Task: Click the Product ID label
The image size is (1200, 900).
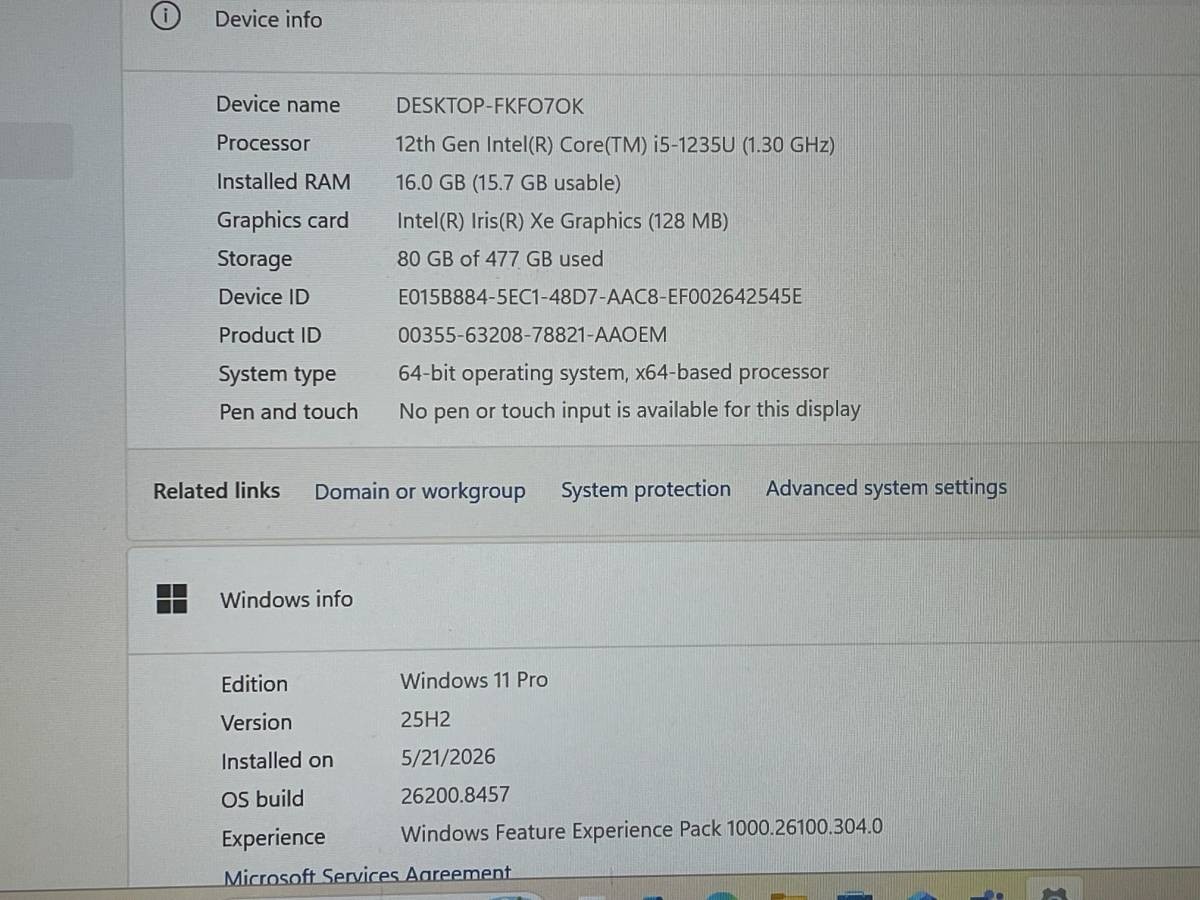Action: pos(270,335)
